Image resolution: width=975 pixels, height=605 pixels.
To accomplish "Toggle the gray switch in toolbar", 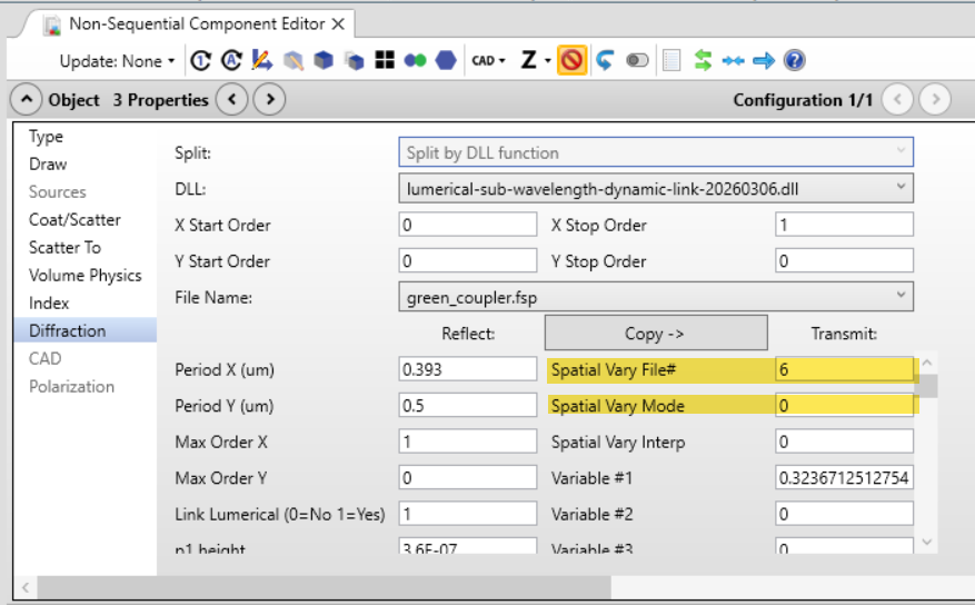I will pos(637,60).
